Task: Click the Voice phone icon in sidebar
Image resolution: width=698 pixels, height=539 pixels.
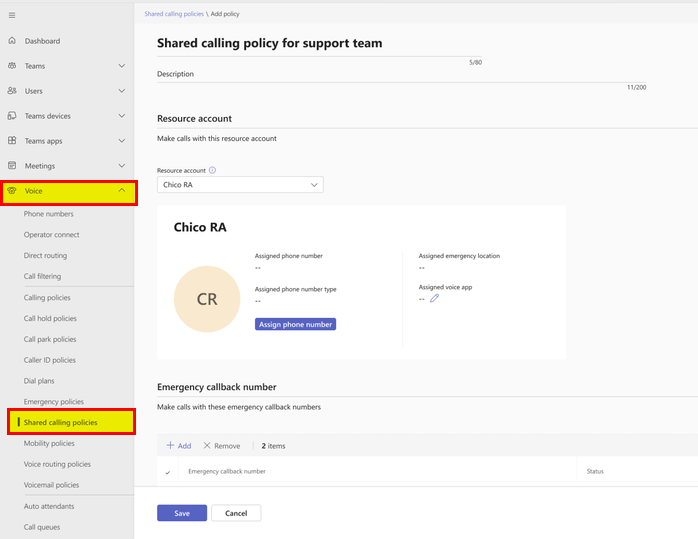Action: 12,190
